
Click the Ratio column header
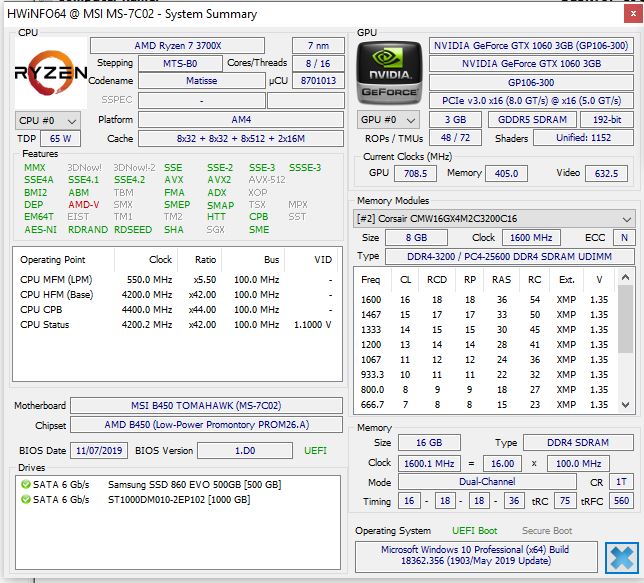pos(200,260)
